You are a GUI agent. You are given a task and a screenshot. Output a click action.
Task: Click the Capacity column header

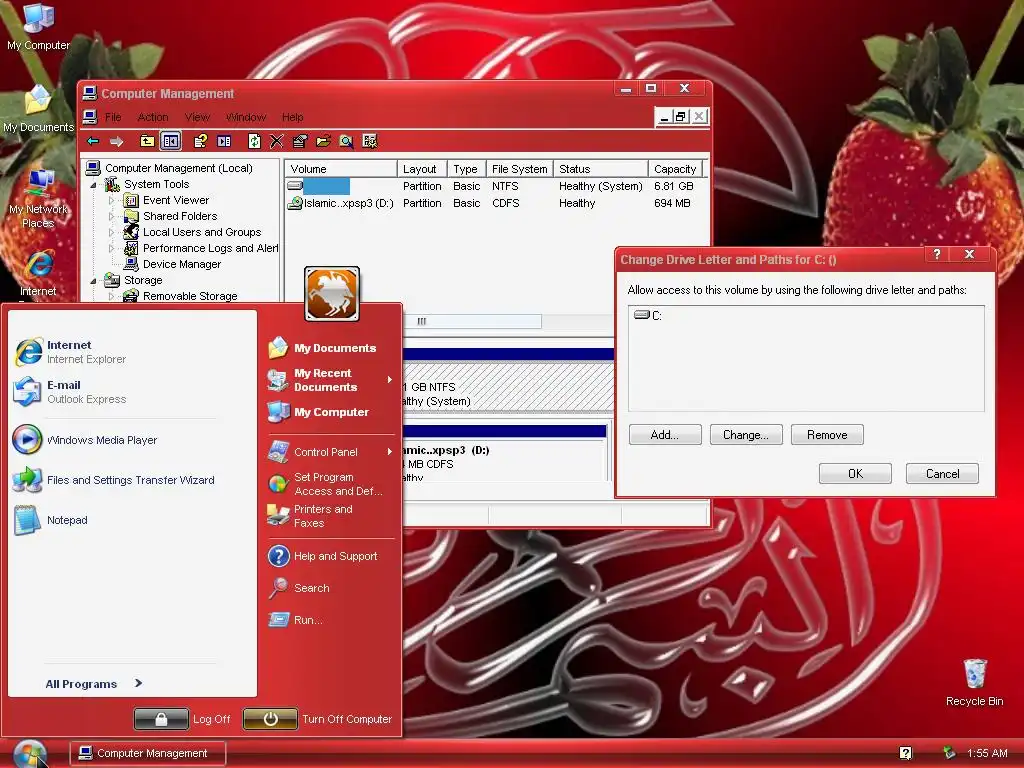click(675, 168)
